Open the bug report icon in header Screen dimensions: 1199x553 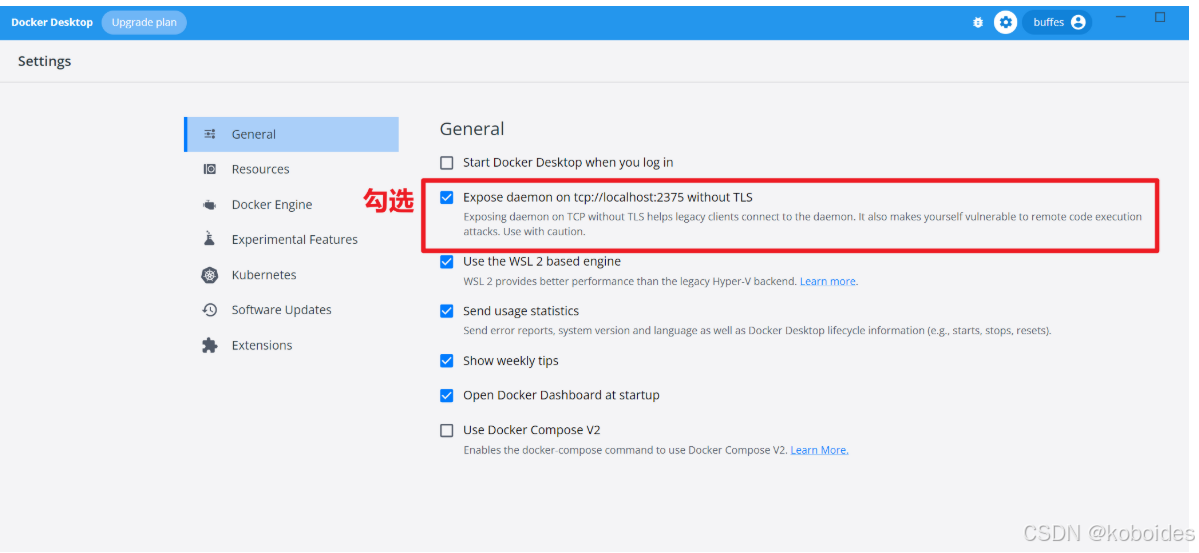click(x=977, y=22)
